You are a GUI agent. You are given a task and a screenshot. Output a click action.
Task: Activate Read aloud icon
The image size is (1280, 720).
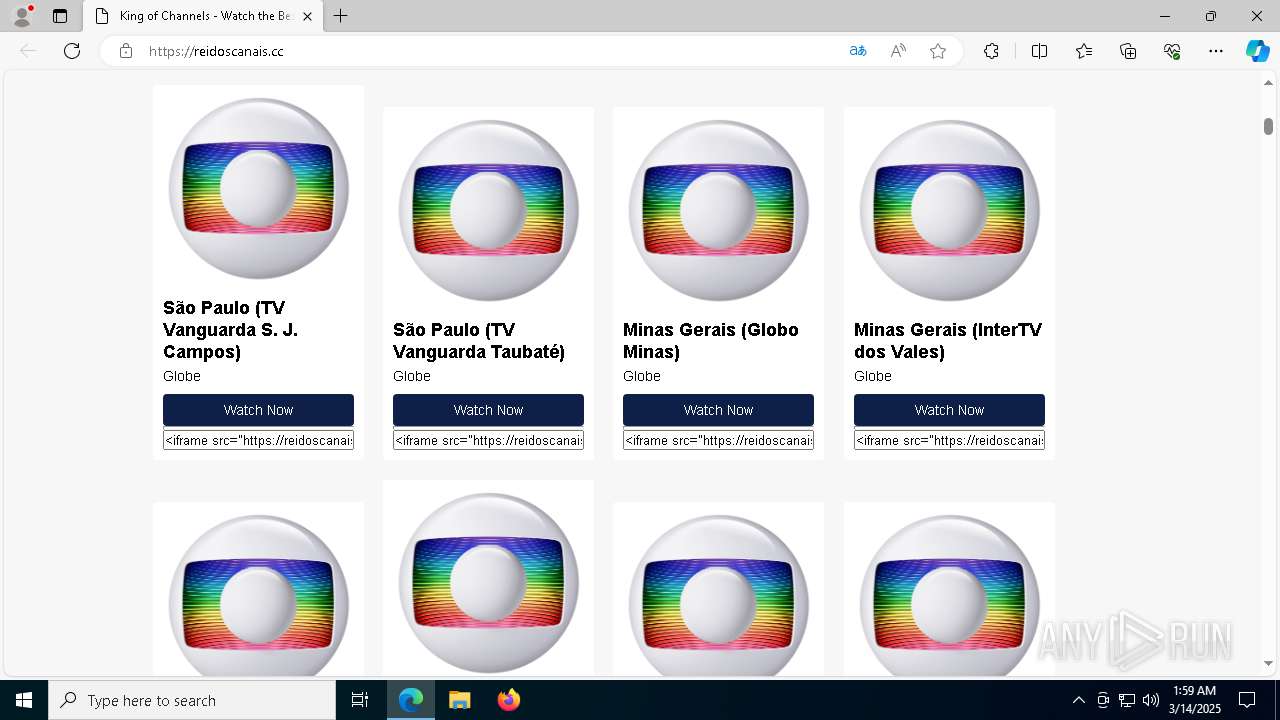point(898,51)
